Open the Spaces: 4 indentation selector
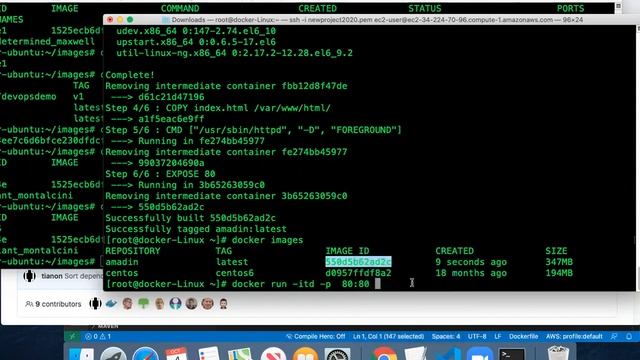640x360 pixels. coord(446,337)
